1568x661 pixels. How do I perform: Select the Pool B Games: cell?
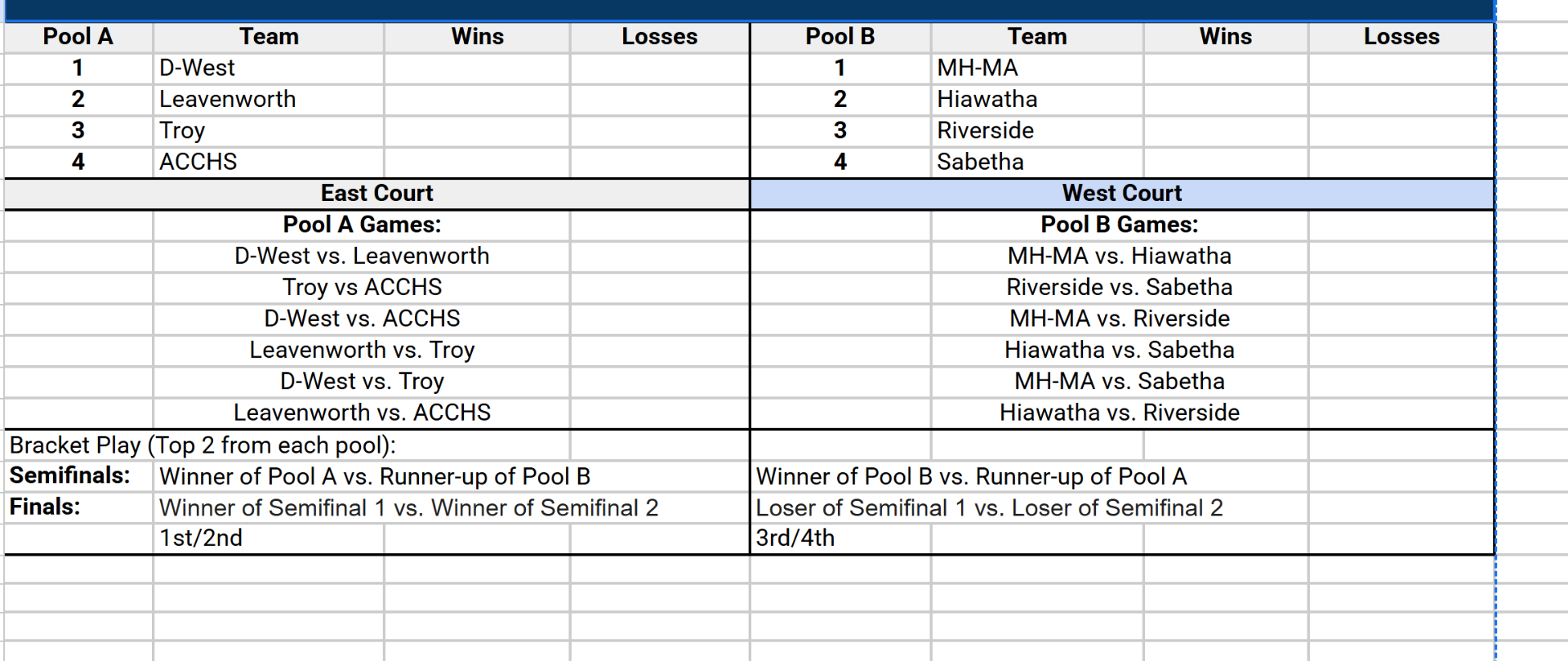[1119, 225]
